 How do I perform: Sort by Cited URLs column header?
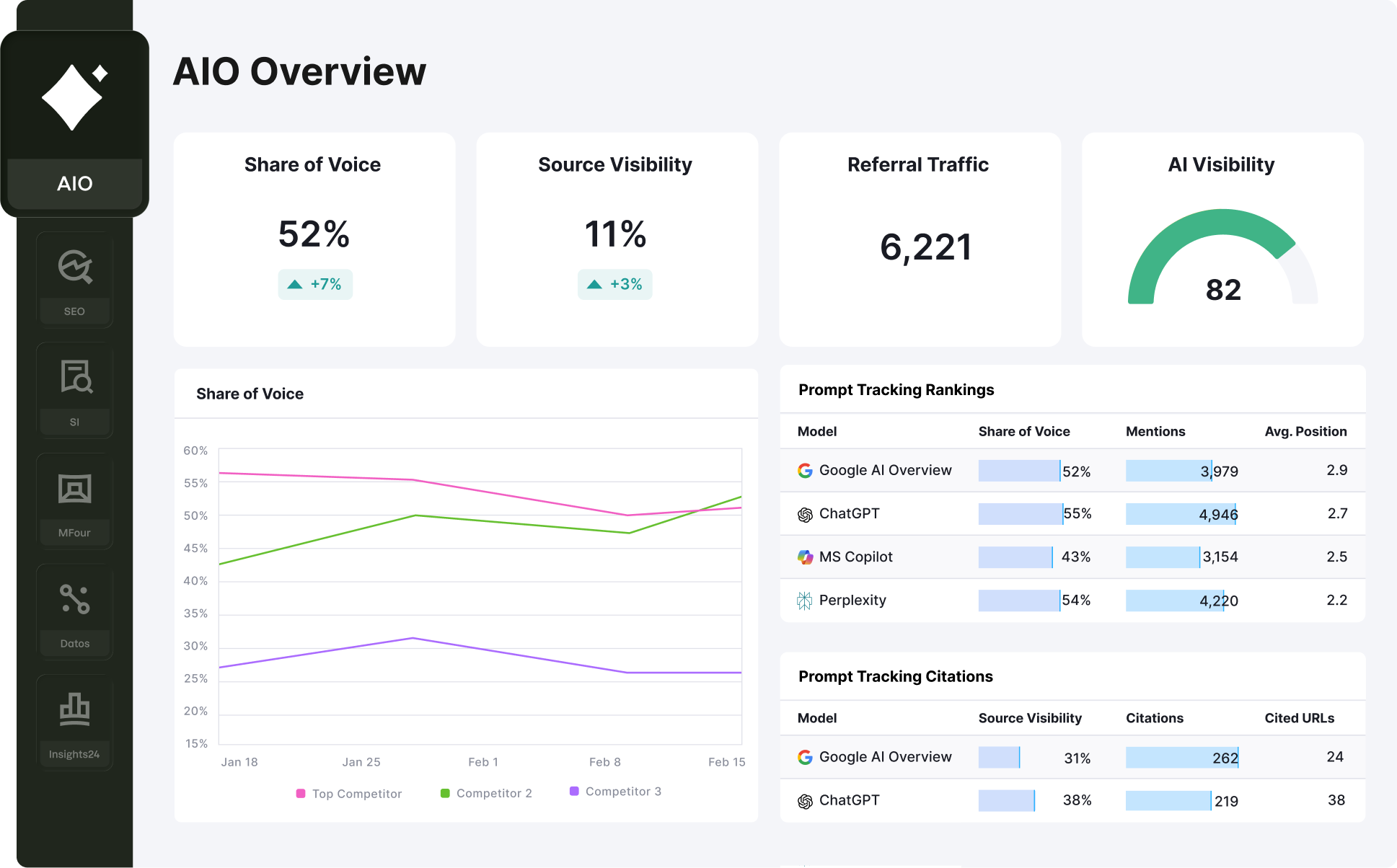(x=1300, y=719)
